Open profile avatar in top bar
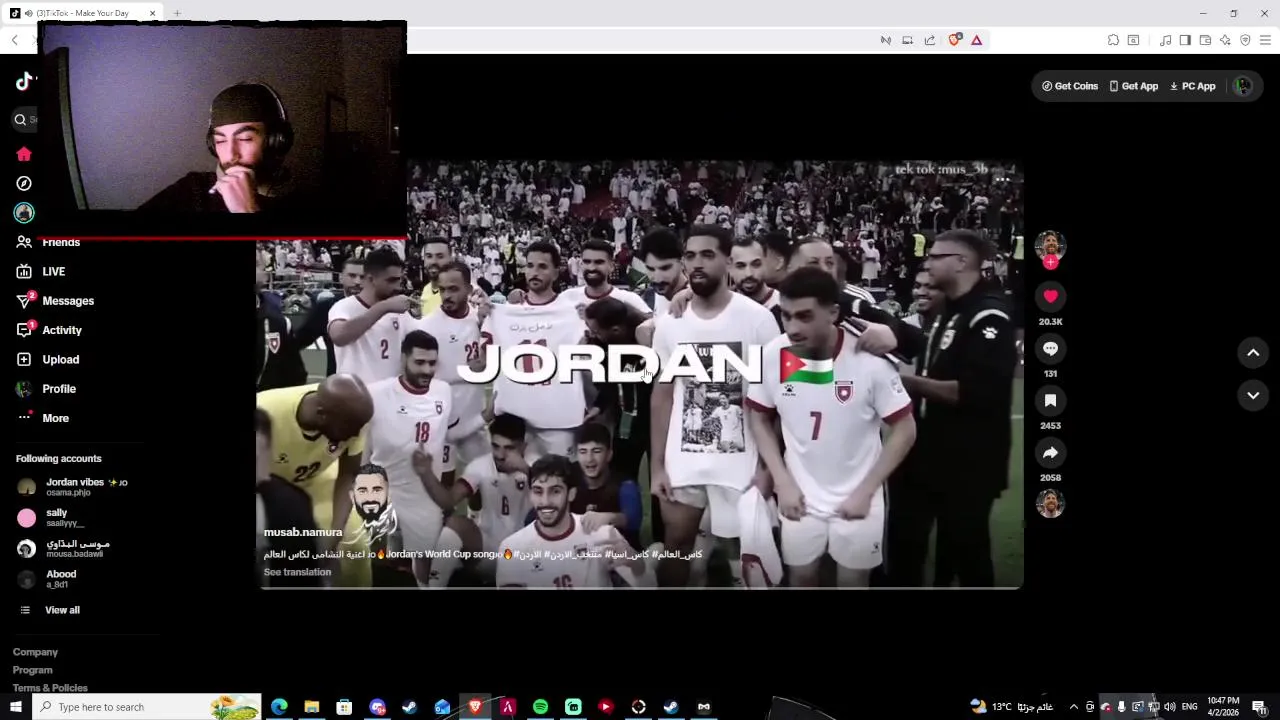The height and width of the screenshot is (720, 1280). [x=1243, y=86]
